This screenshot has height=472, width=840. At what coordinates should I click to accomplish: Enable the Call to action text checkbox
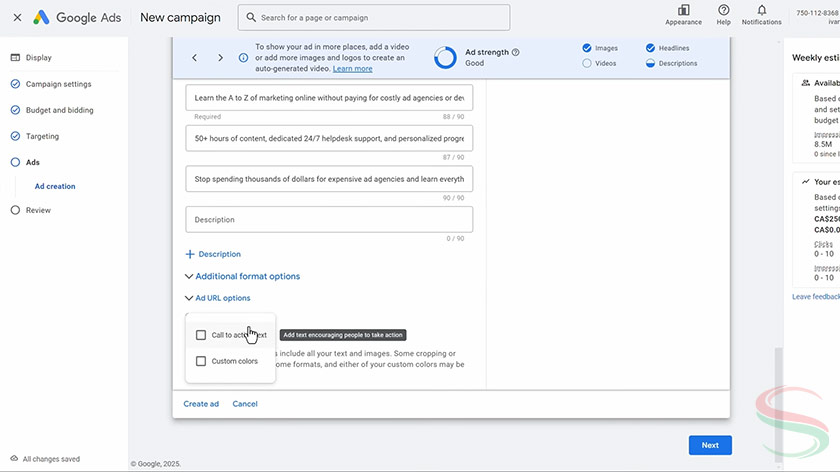[201, 335]
